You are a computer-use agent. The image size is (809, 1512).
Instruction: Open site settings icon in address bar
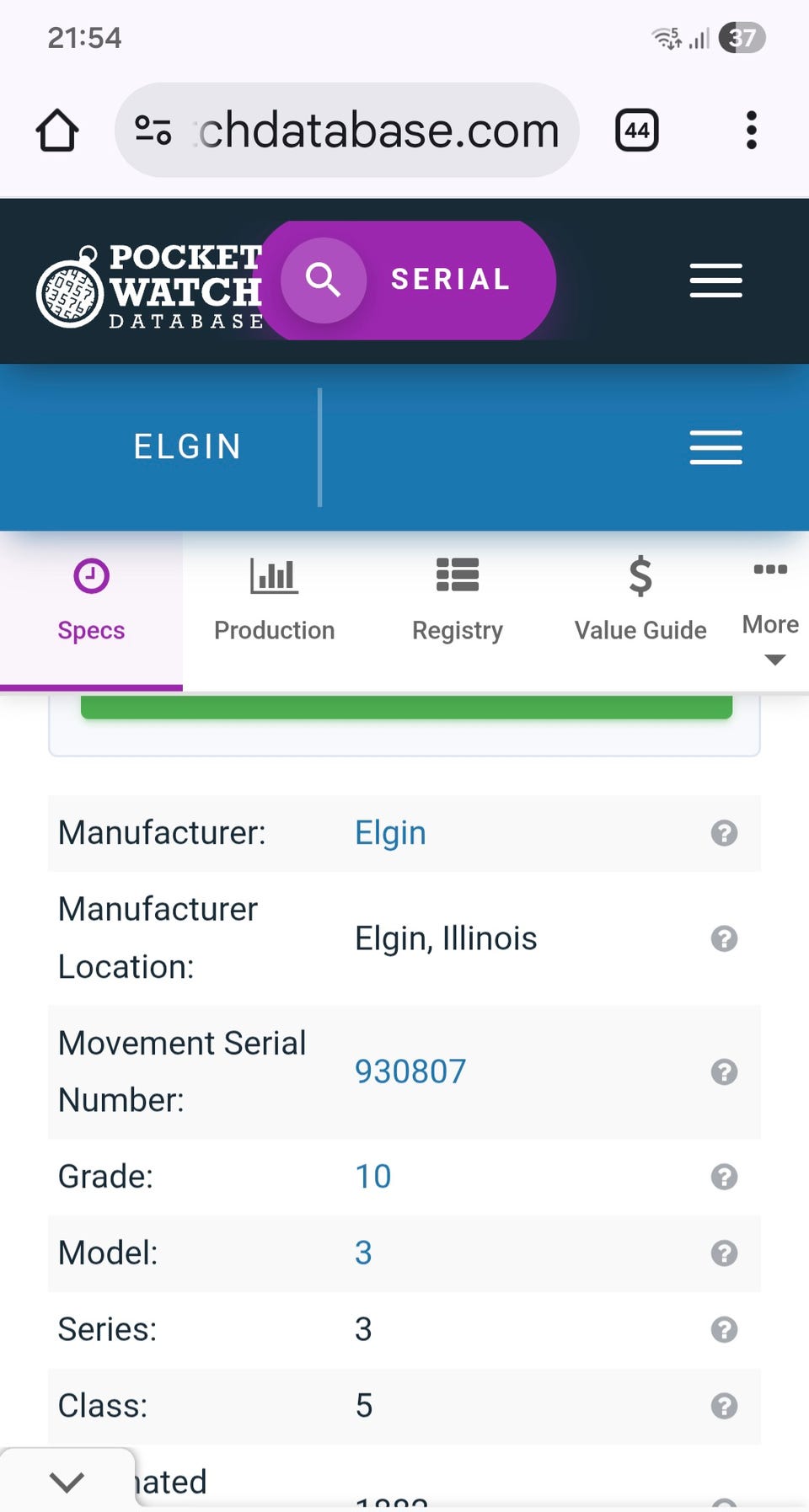(153, 131)
